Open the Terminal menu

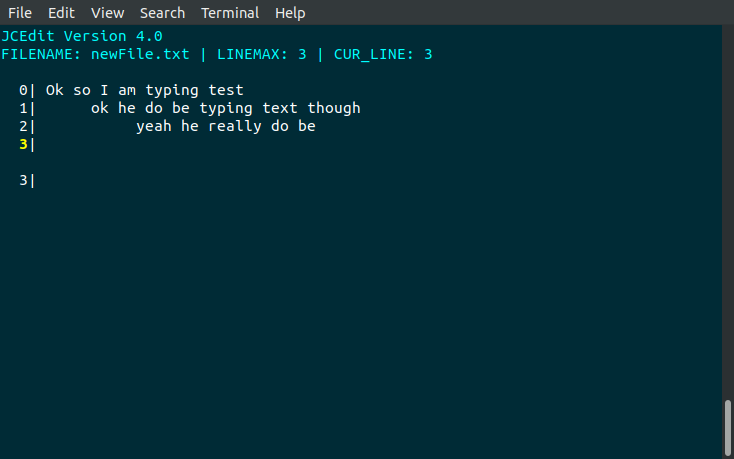point(230,13)
